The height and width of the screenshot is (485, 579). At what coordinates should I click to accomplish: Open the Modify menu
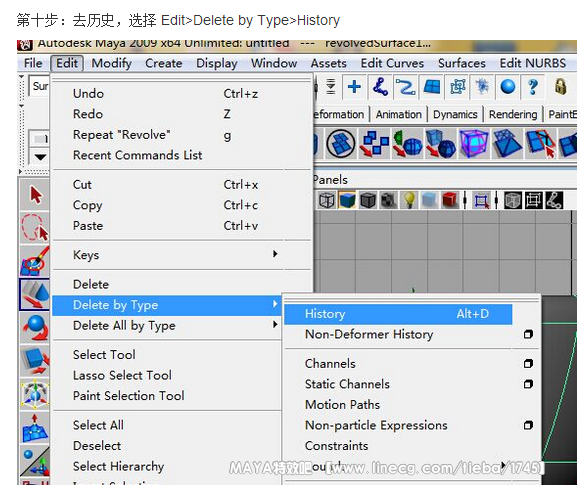[112, 63]
